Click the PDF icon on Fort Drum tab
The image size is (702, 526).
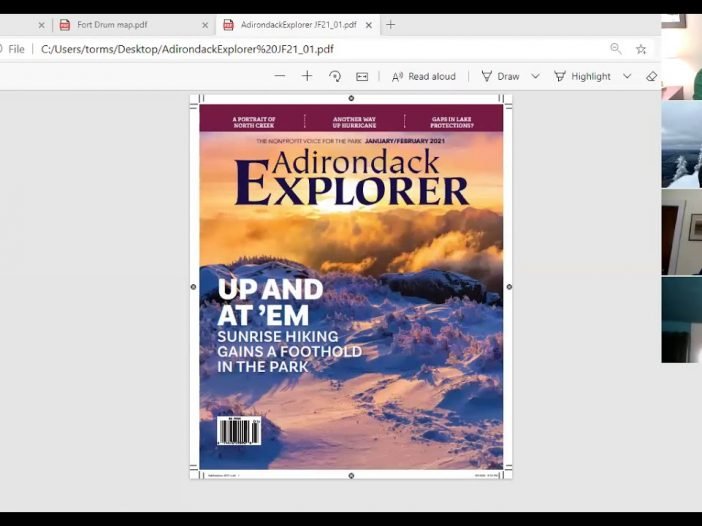(x=65, y=25)
